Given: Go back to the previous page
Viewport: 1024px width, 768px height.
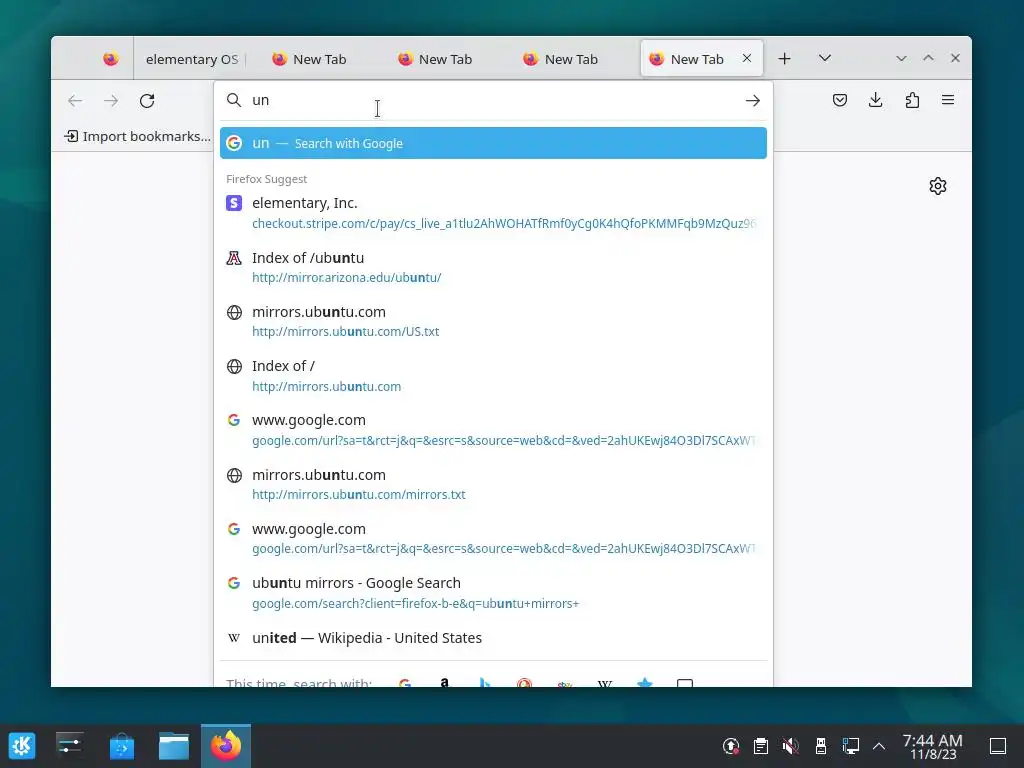Looking at the screenshot, I should click(75, 101).
